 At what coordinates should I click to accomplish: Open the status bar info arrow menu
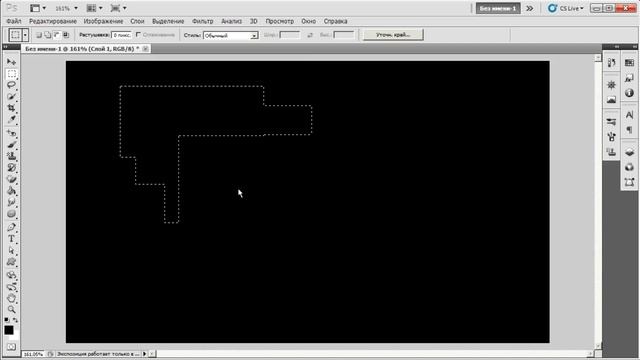[x=144, y=354]
